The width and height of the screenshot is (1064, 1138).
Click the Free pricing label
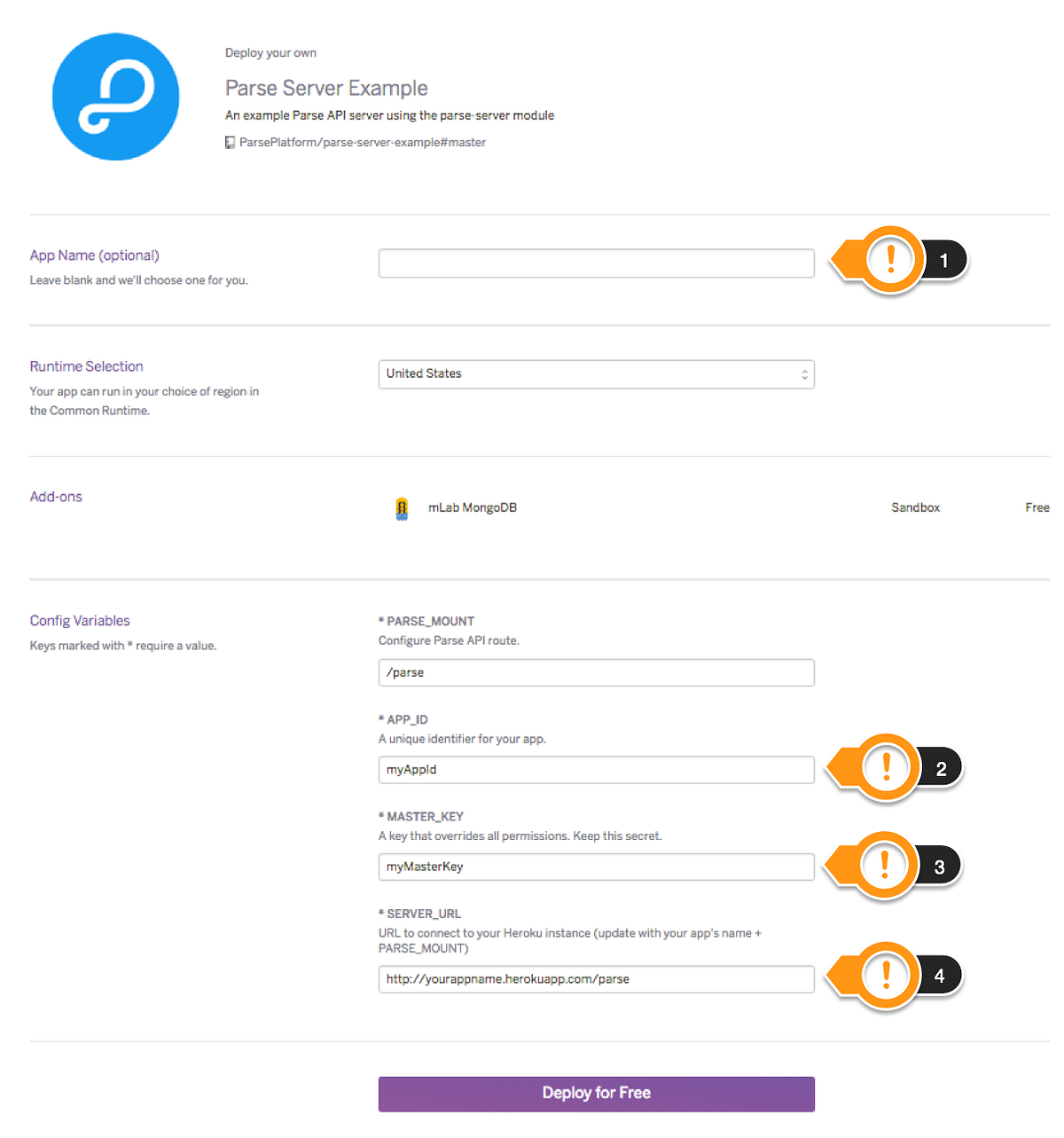1037,507
